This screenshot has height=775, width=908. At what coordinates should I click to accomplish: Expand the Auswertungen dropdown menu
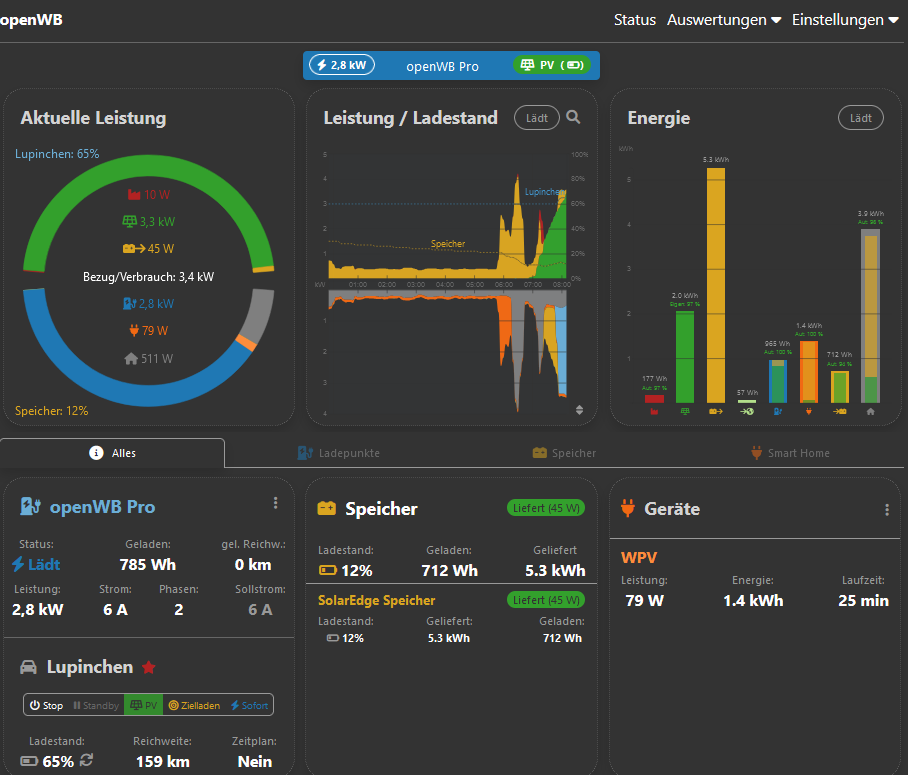click(x=724, y=20)
